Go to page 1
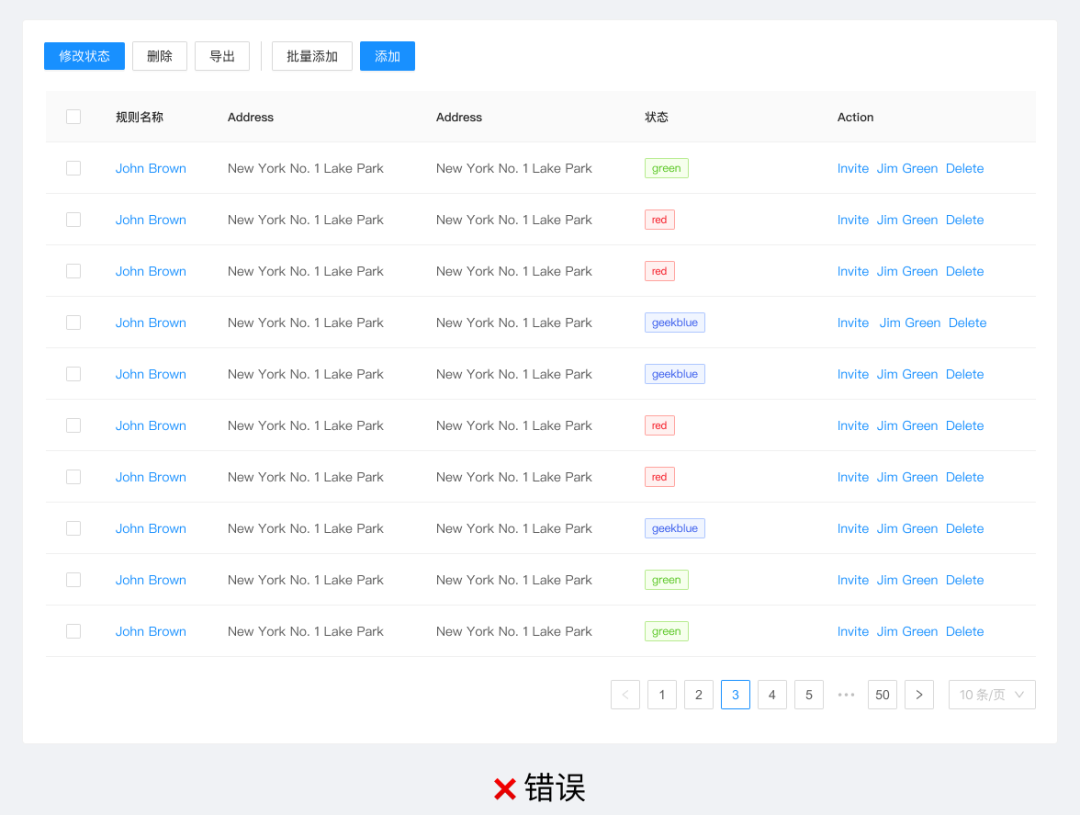 click(x=662, y=695)
